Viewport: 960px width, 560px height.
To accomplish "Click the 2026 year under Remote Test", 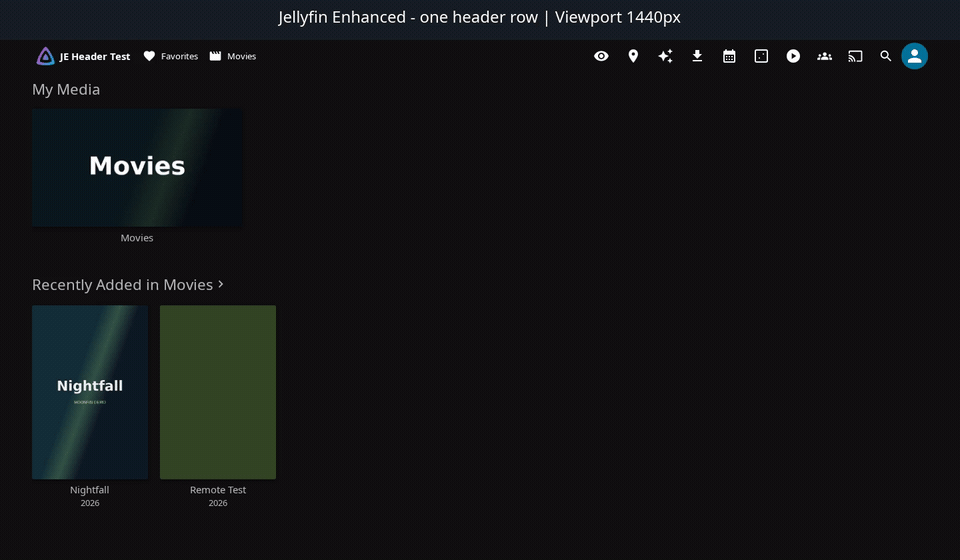I will 218,503.
